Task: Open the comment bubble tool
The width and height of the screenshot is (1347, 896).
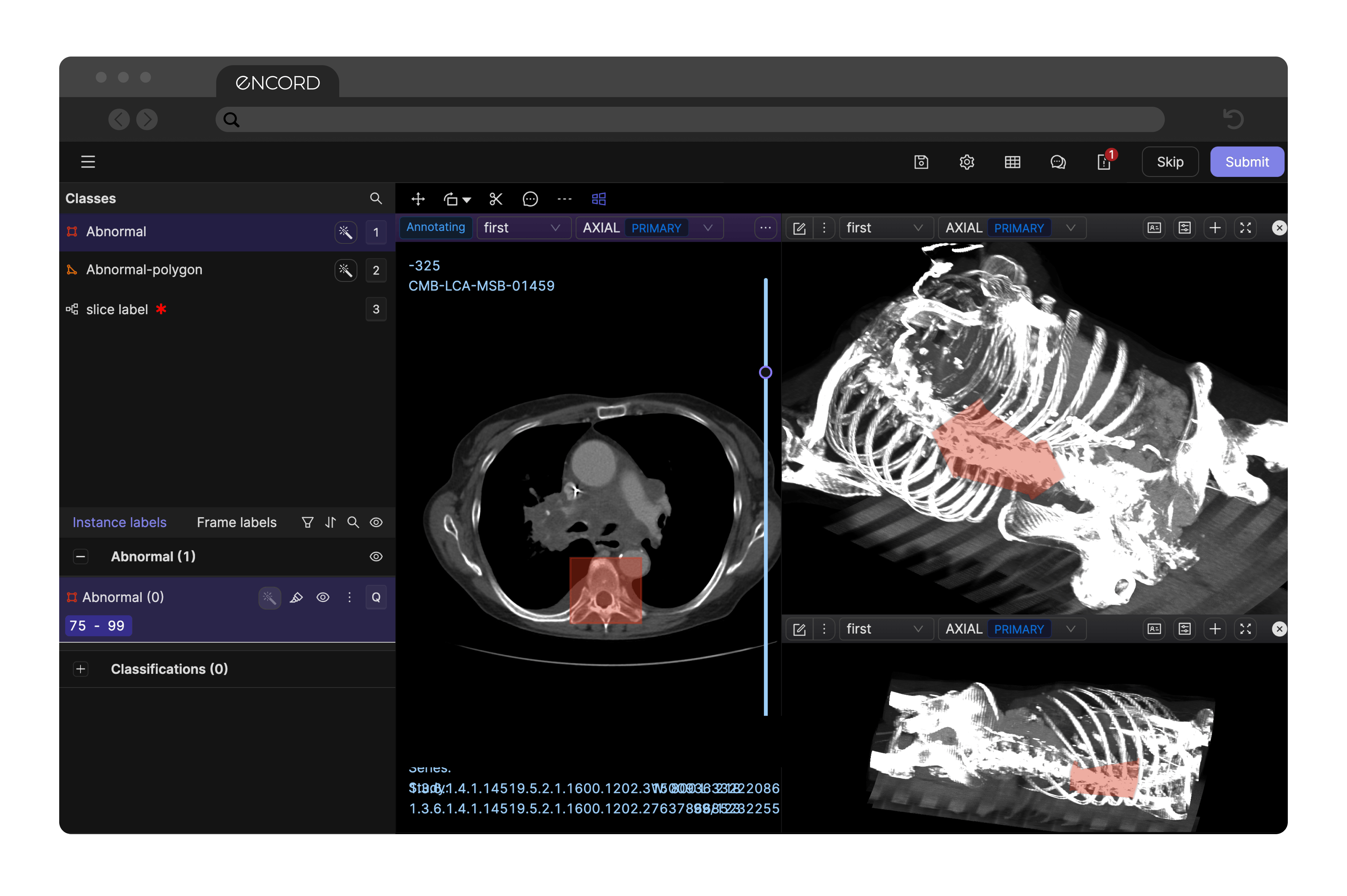Action: tap(530, 199)
